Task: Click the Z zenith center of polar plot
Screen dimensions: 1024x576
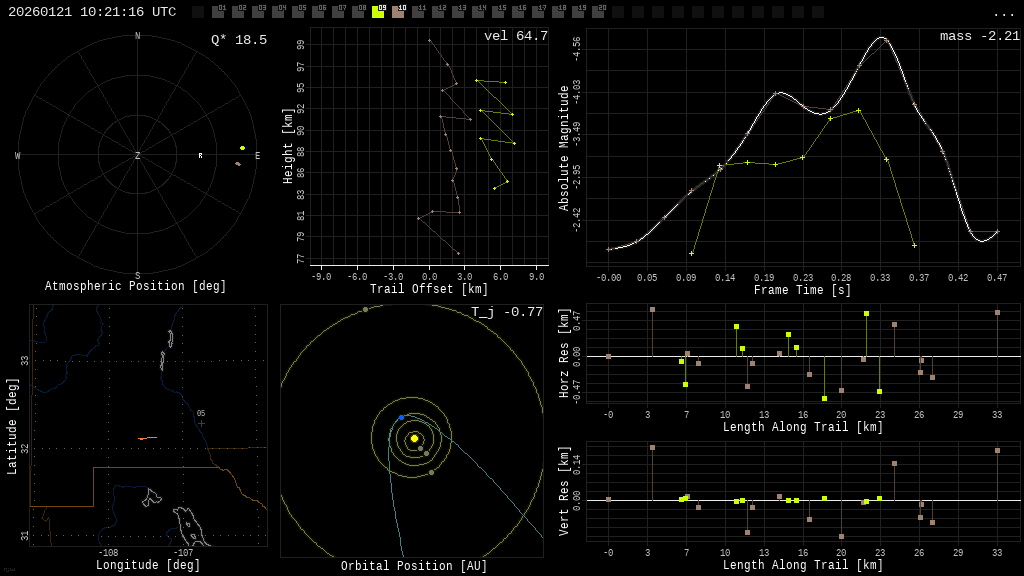Action: [138, 156]
